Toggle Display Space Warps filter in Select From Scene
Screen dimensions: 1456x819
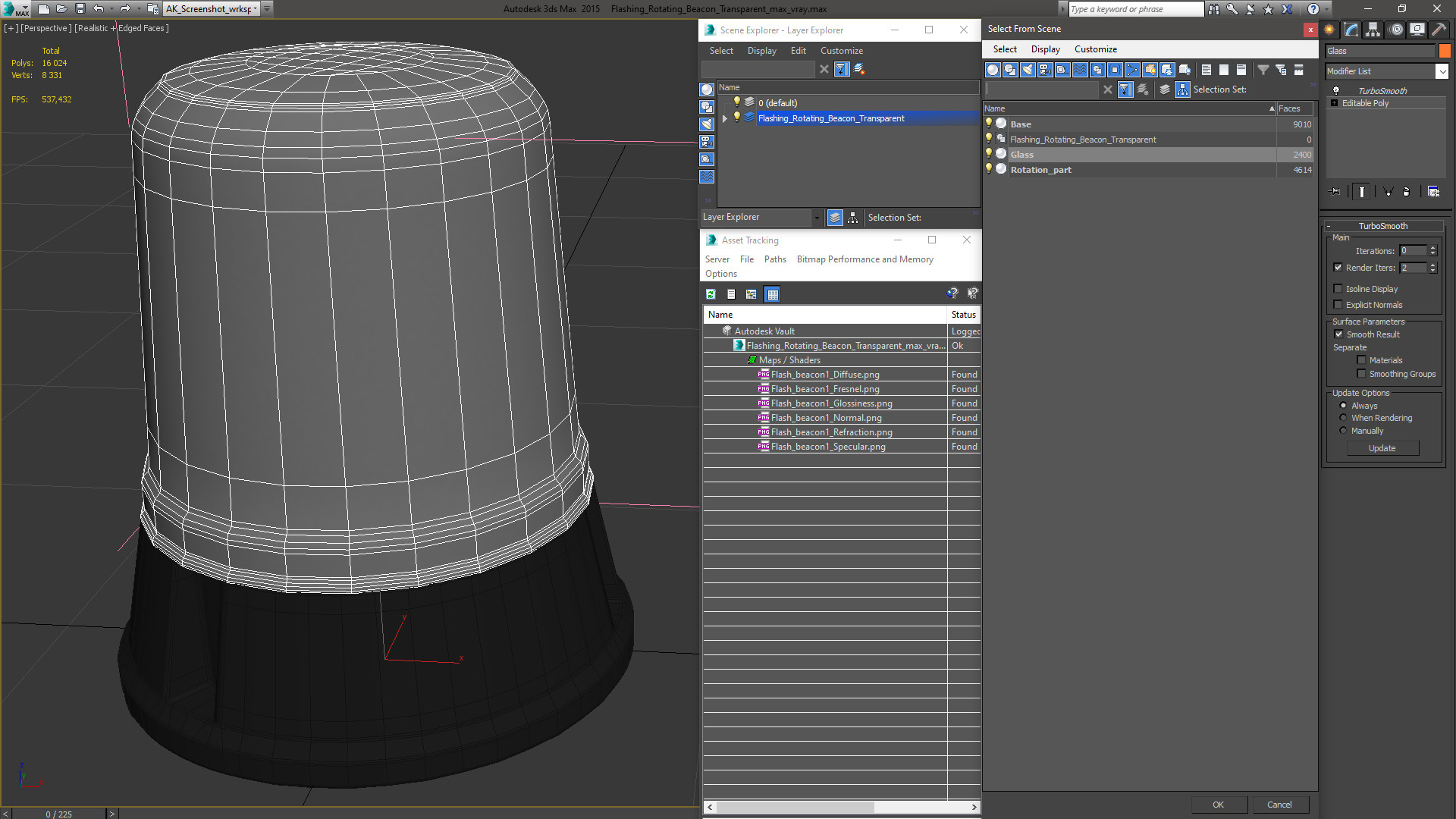pyautogui.click(x=1080, y=70)
